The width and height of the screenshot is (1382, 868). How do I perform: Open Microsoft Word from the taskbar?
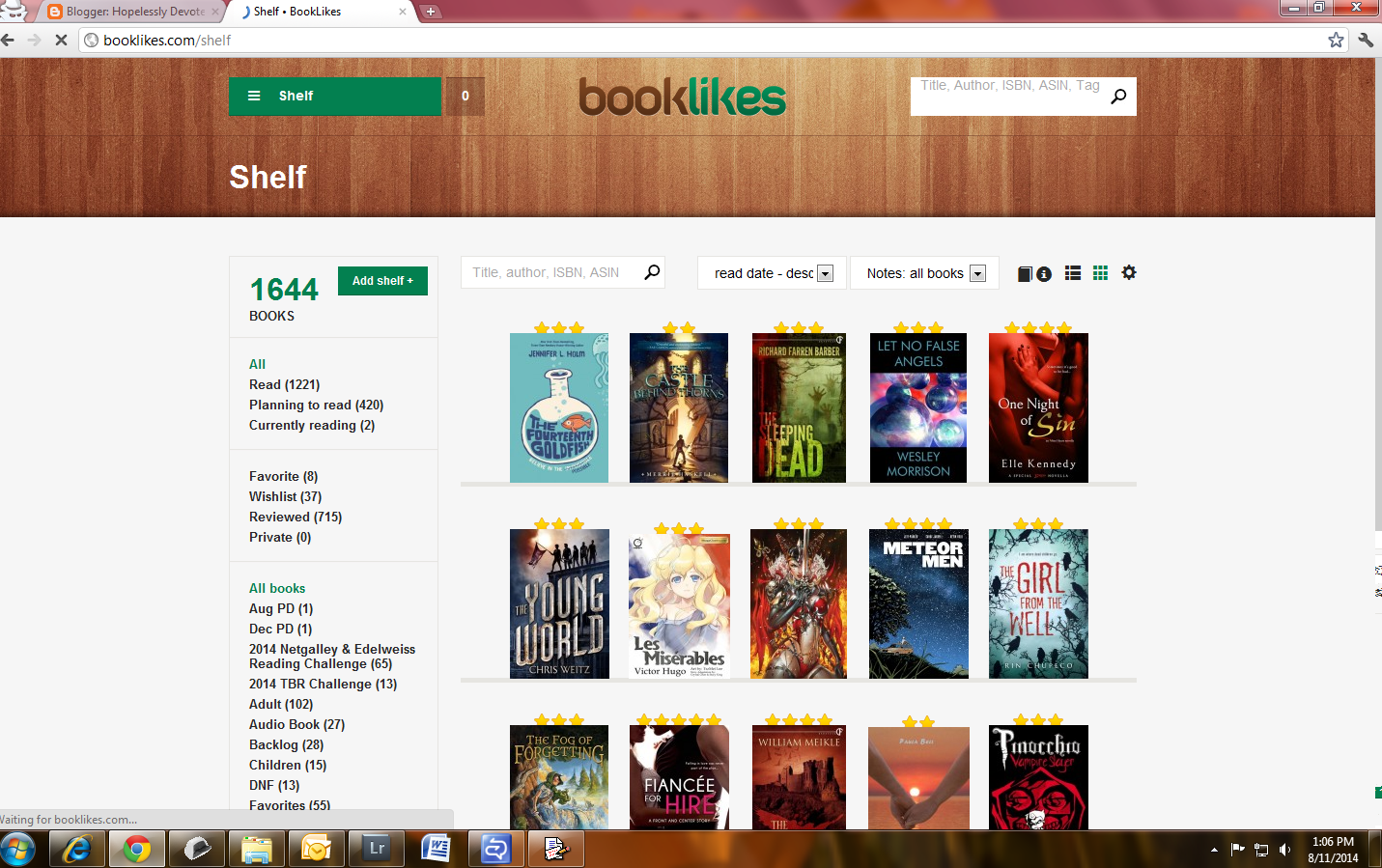click(x=437, y=849)
